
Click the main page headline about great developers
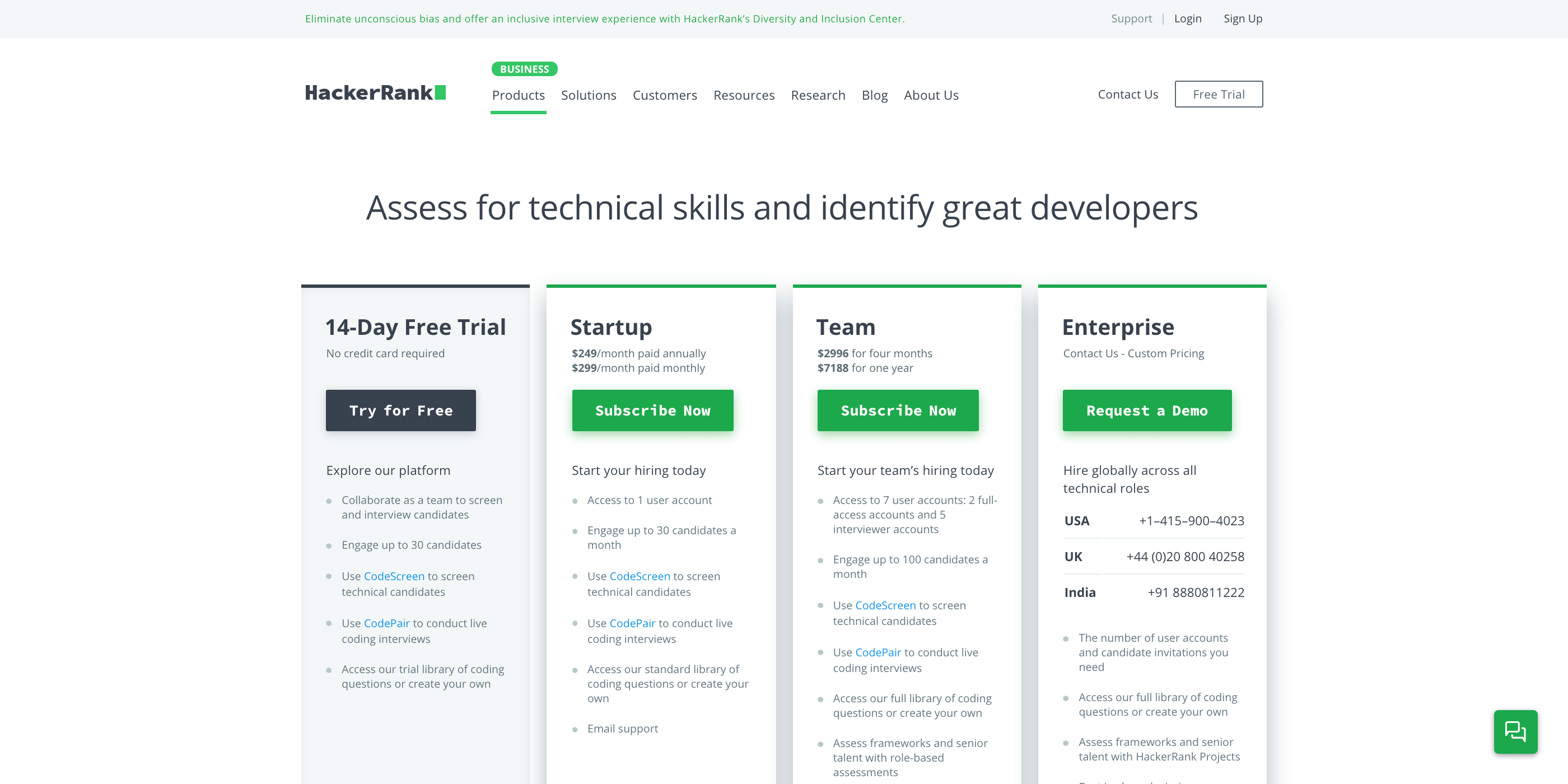coord(782,208)
